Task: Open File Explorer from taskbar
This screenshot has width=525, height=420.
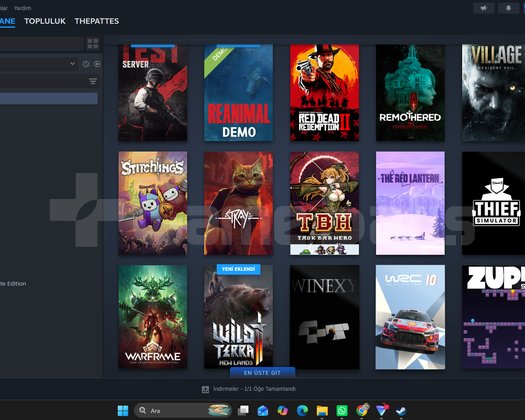Action: coord(322,411)
